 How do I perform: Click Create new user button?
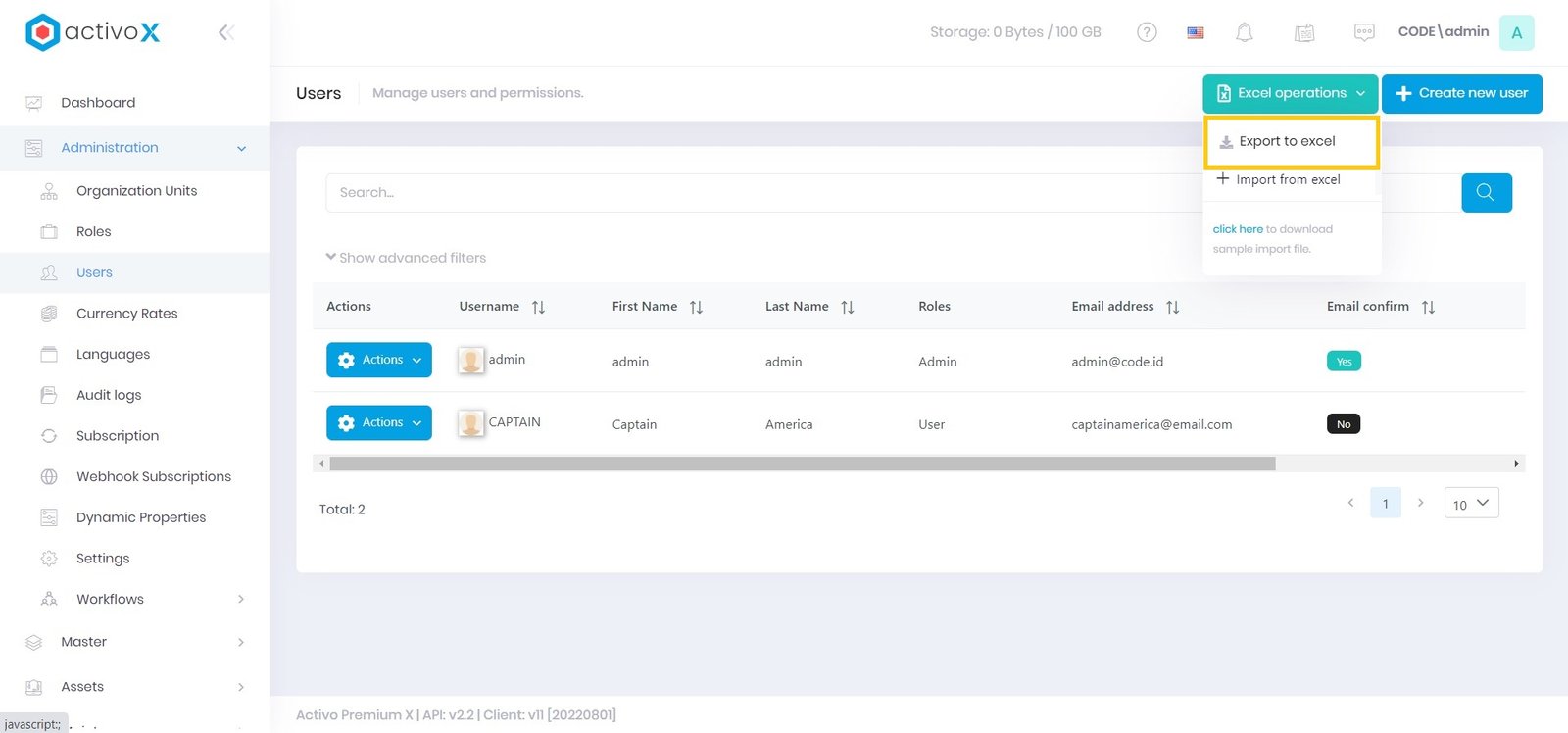1461,93
